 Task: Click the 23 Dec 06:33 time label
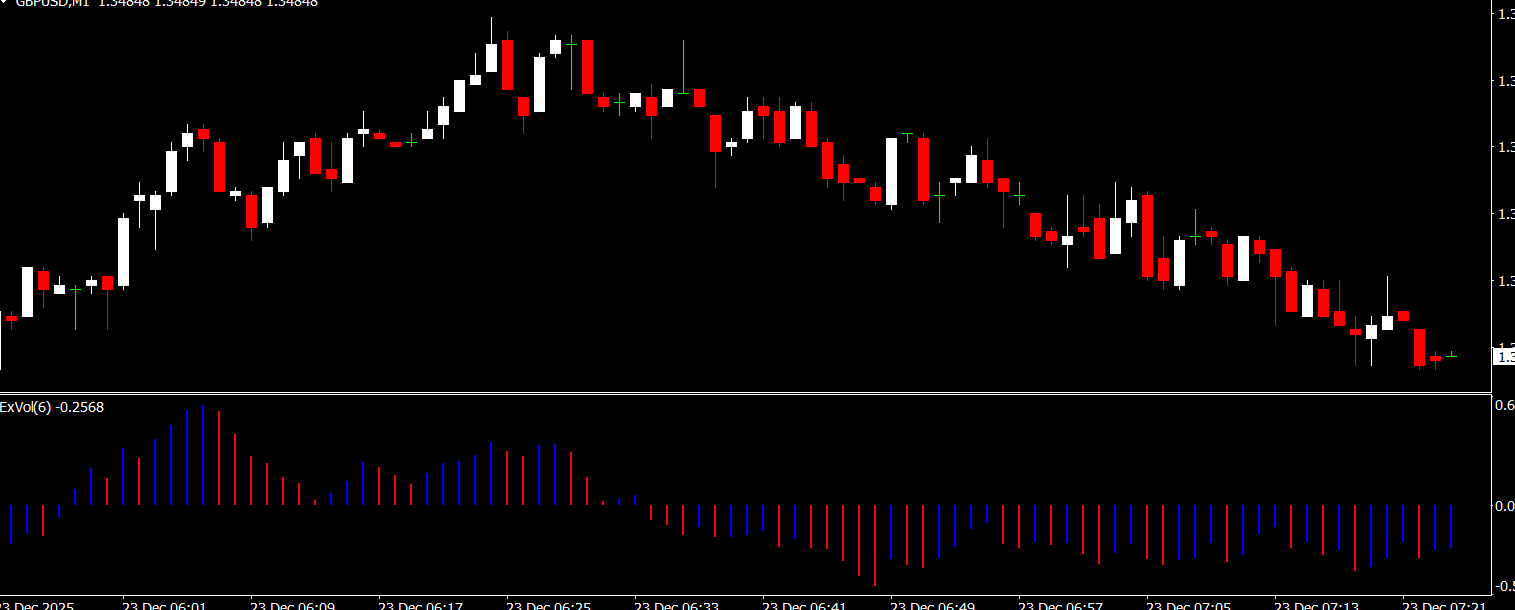click(676, 604)
